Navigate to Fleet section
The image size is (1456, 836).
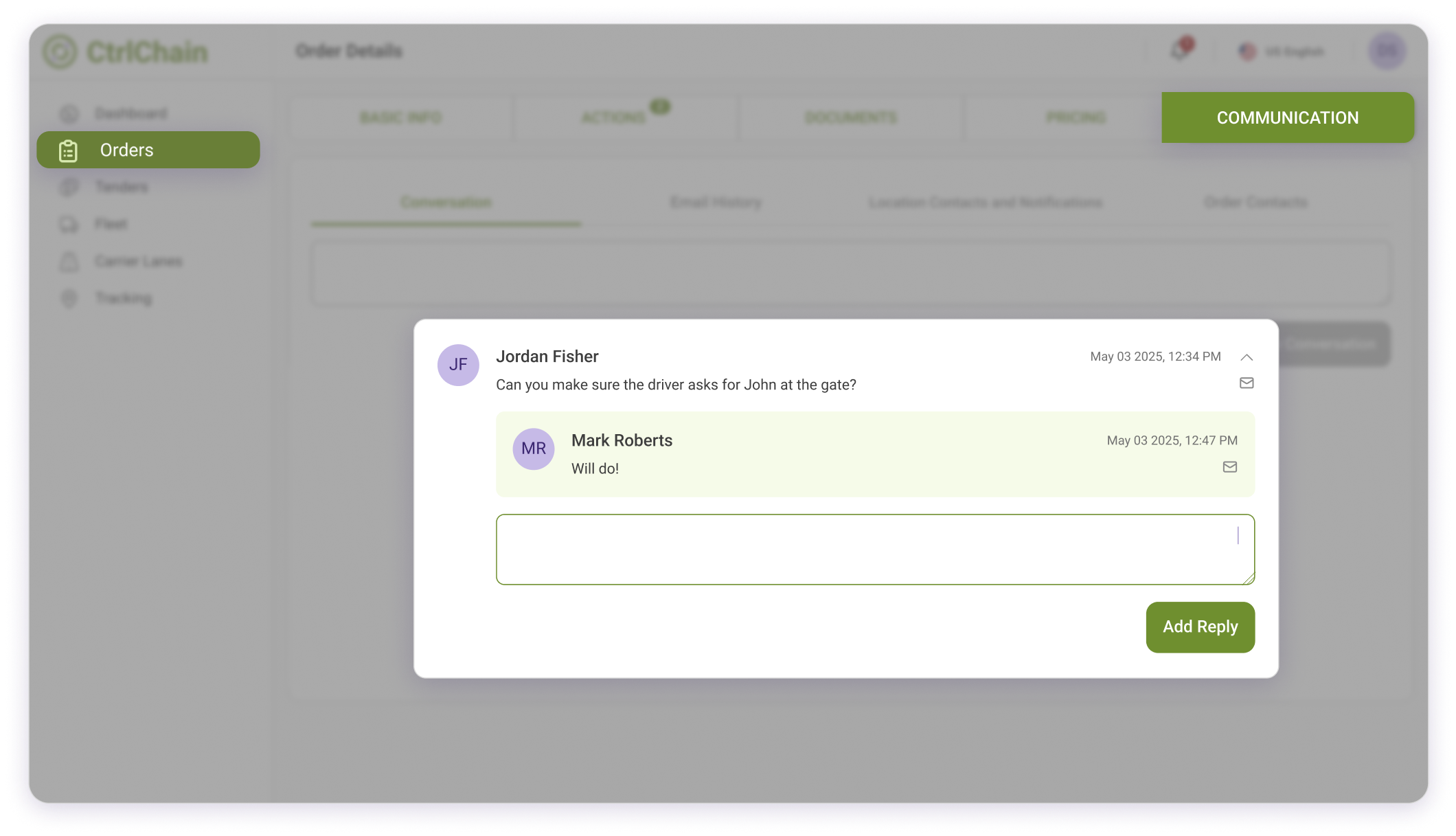click(x=111, y=224)
